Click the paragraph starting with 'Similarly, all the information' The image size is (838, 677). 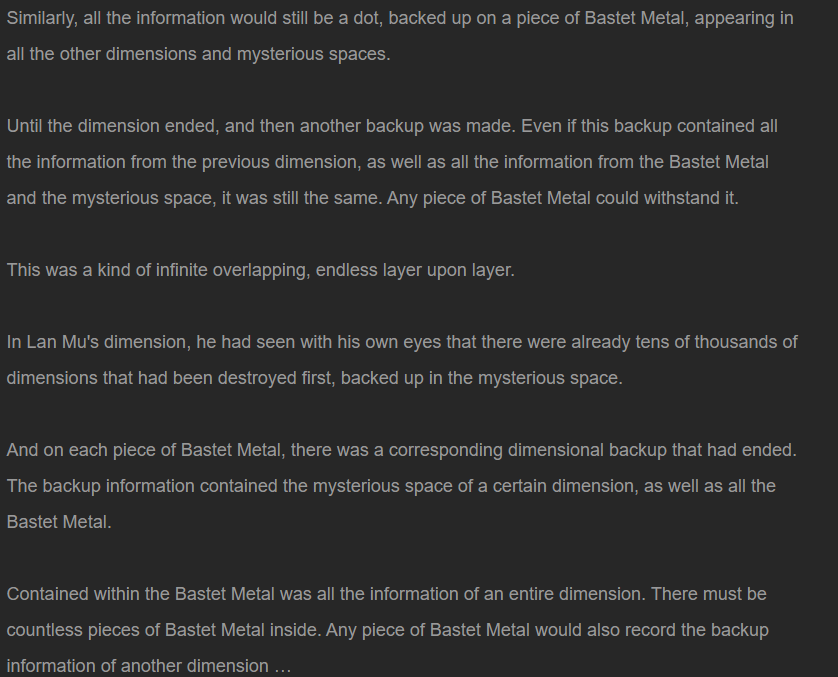pyautogui.click(x=400, y=36)
